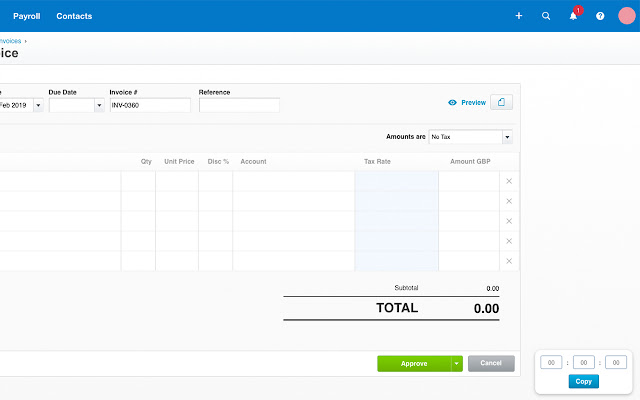Viewport: 640px width, 400px height.
Task: Click the Reference input field
Action: [239, 105]
